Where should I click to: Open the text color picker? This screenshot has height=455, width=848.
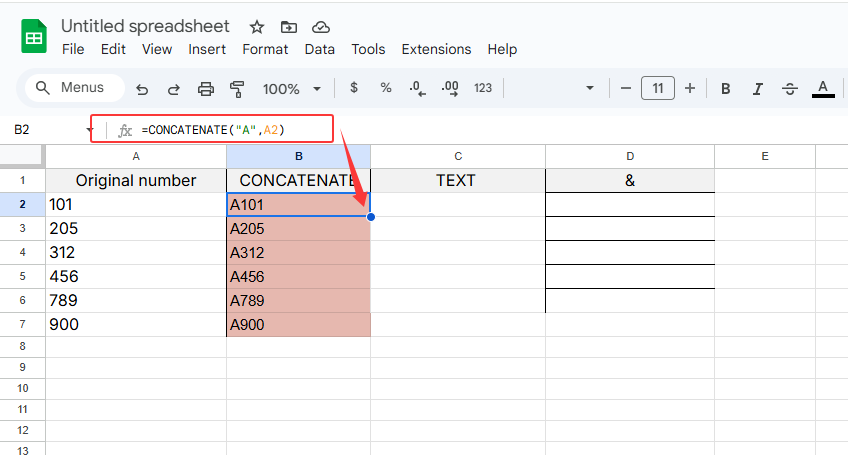(x=823, y=88)
